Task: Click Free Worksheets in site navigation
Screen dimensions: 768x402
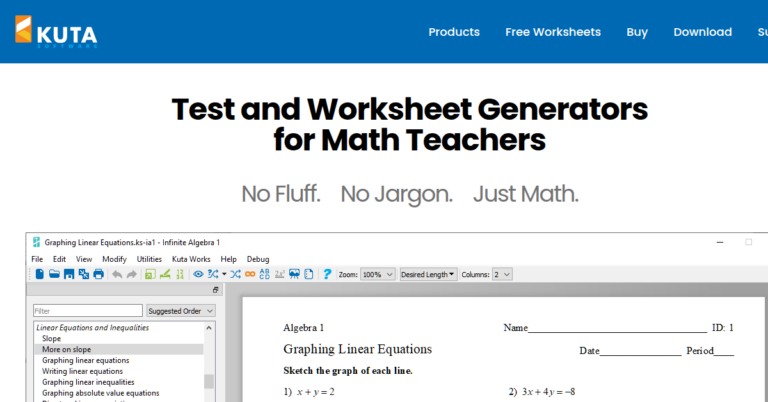Action: (553, 32)
